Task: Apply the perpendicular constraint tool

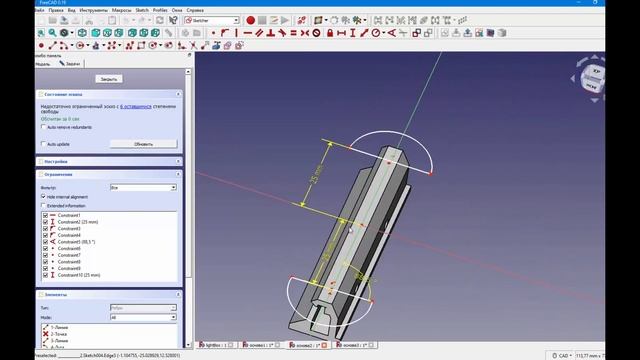Action: point(271,33)
